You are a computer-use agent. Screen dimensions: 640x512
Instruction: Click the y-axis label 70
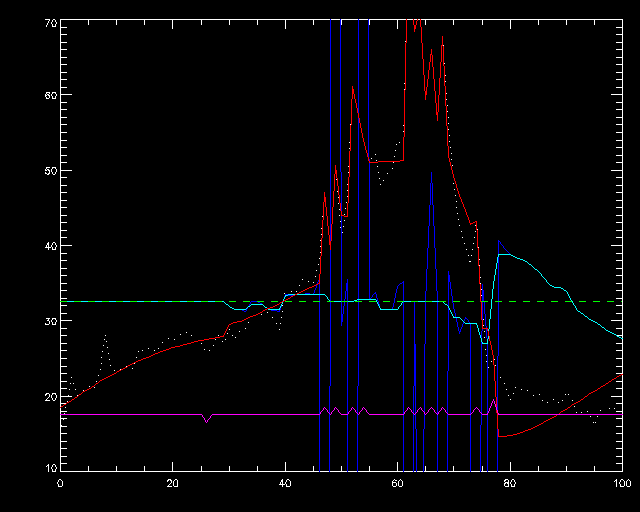coord(51,23)
